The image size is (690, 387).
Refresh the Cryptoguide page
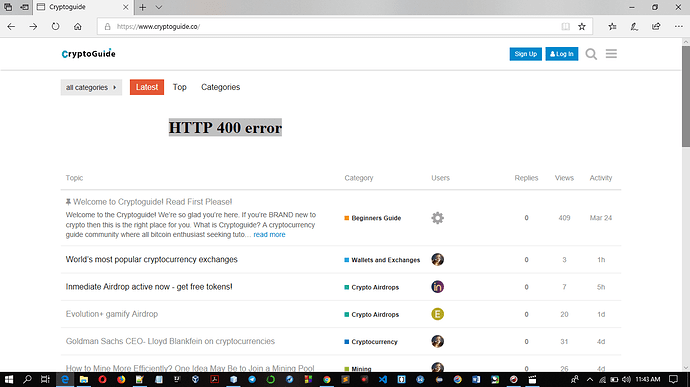[55, 26]
